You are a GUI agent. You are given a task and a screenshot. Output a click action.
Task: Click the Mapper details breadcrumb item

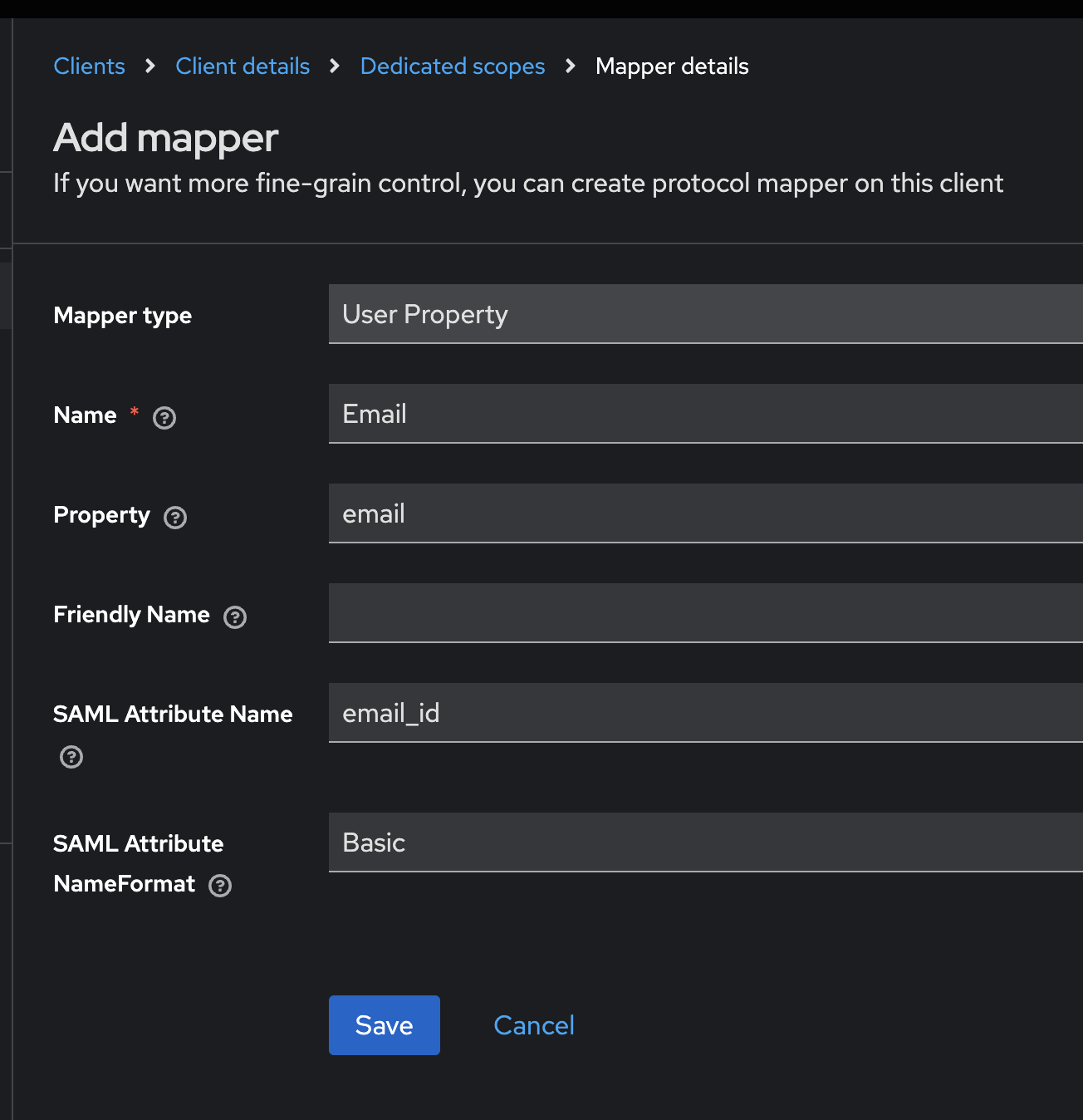point(672,66)
